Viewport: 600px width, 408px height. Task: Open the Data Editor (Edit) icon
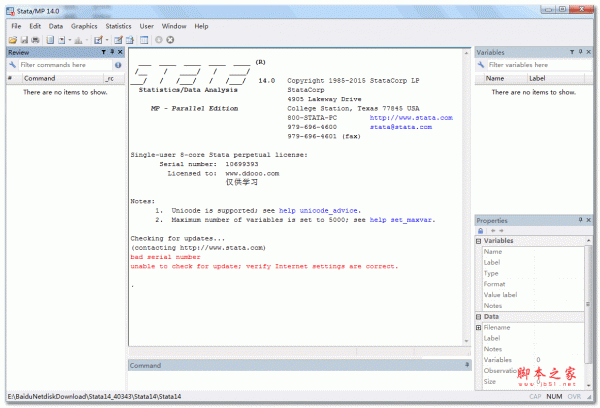(119, 40)
